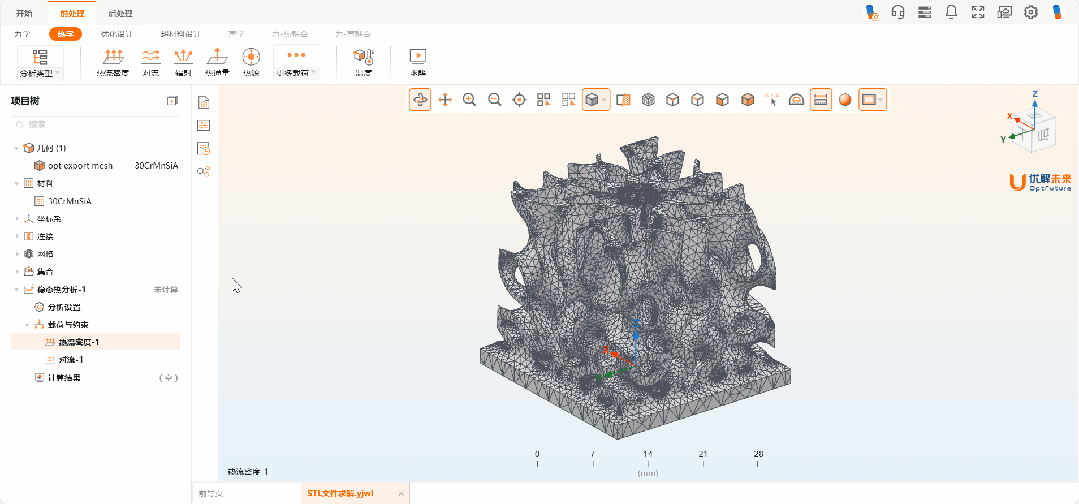This screenshot has width=1079, height=504.
Task: Click the heat source (热源) icon
Action: [251, 60]
